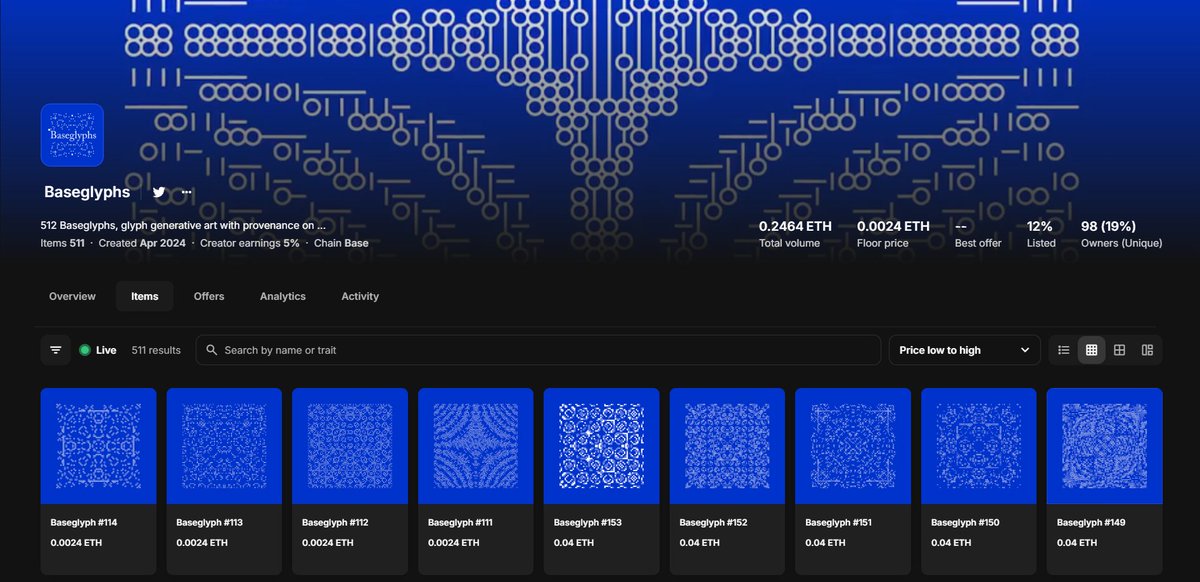Click the Baseglyphs collection name heading

click(x=87, y=192)
